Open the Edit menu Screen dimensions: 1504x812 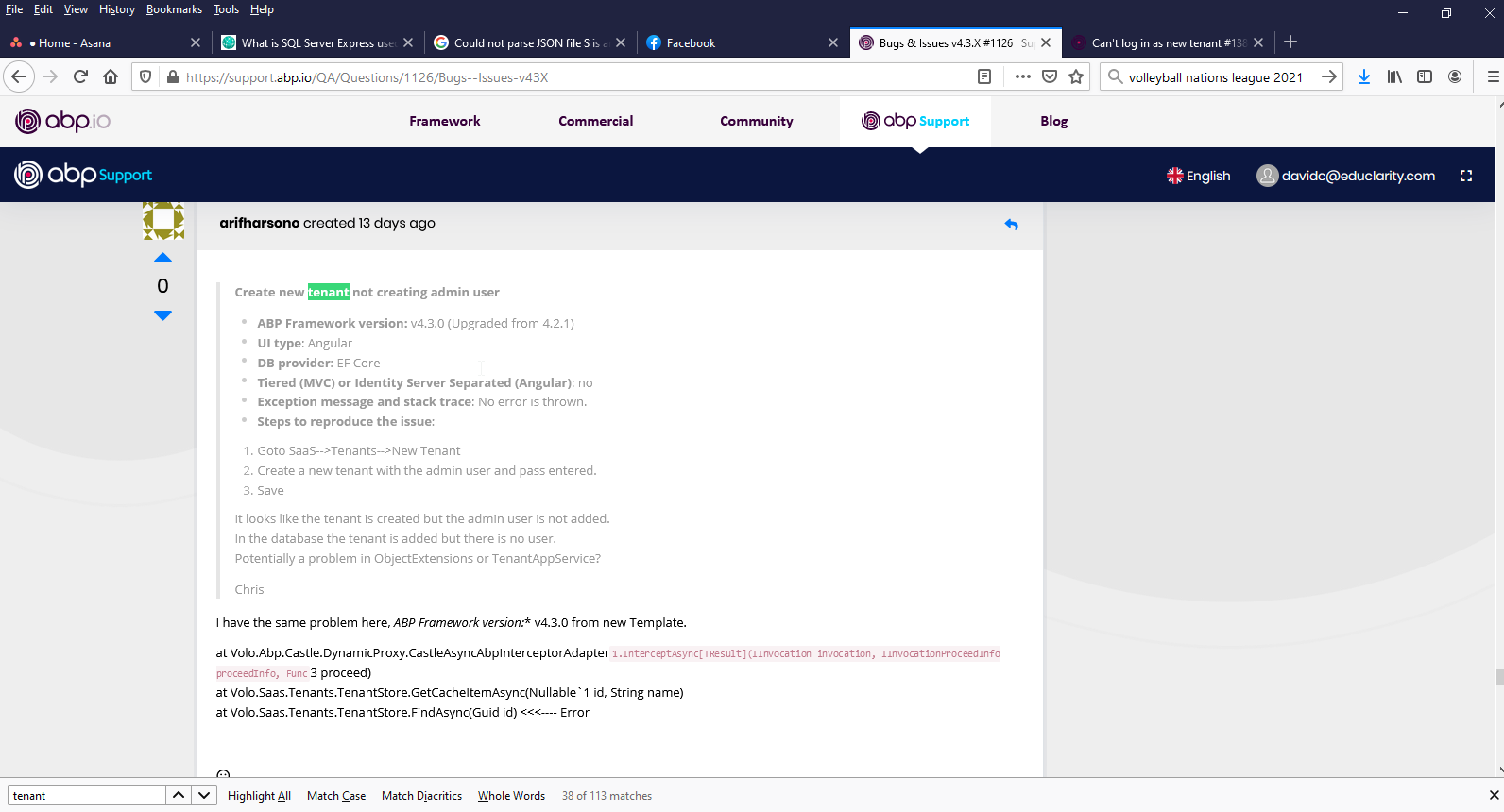point(43,9)
